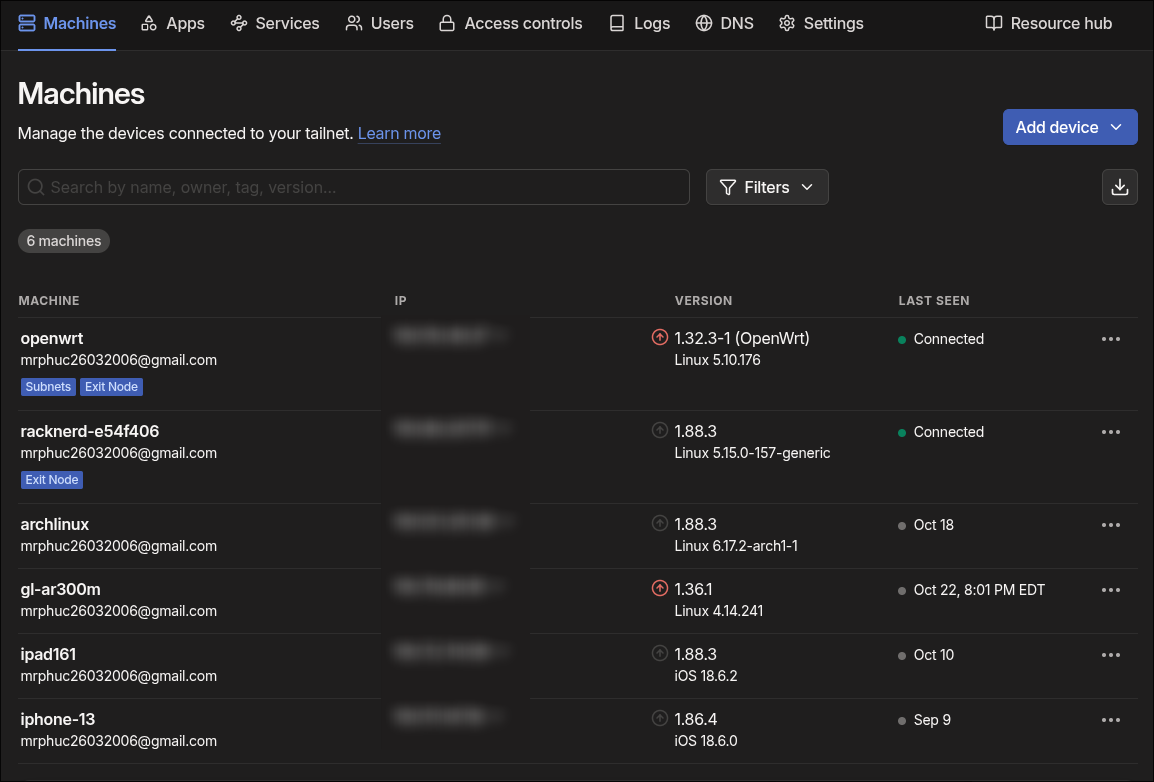Click the Machines server icon in navigation

coord(27,24)
